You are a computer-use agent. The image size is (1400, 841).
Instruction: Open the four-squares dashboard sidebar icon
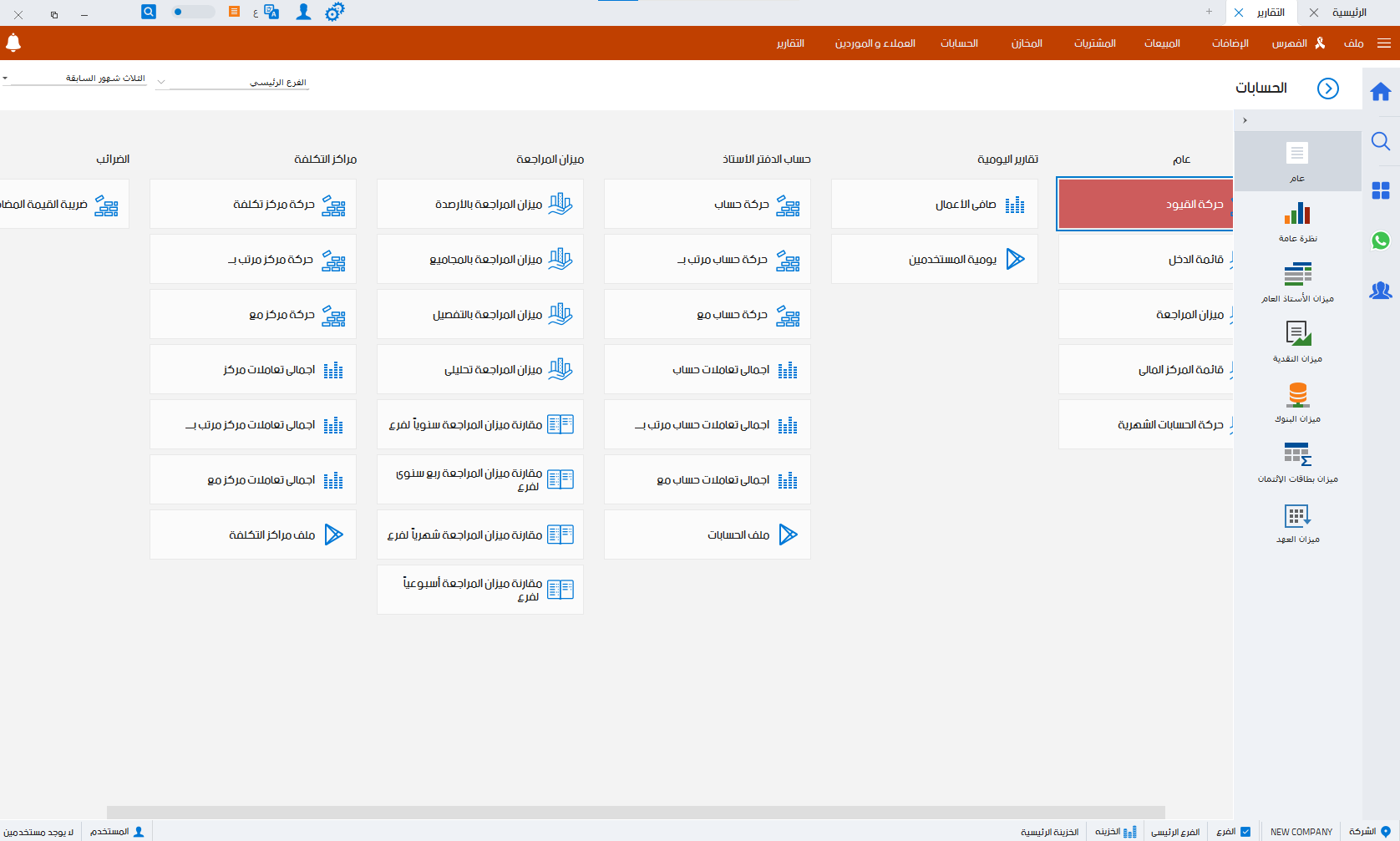pyautogui.click(x=1380, y=191)
